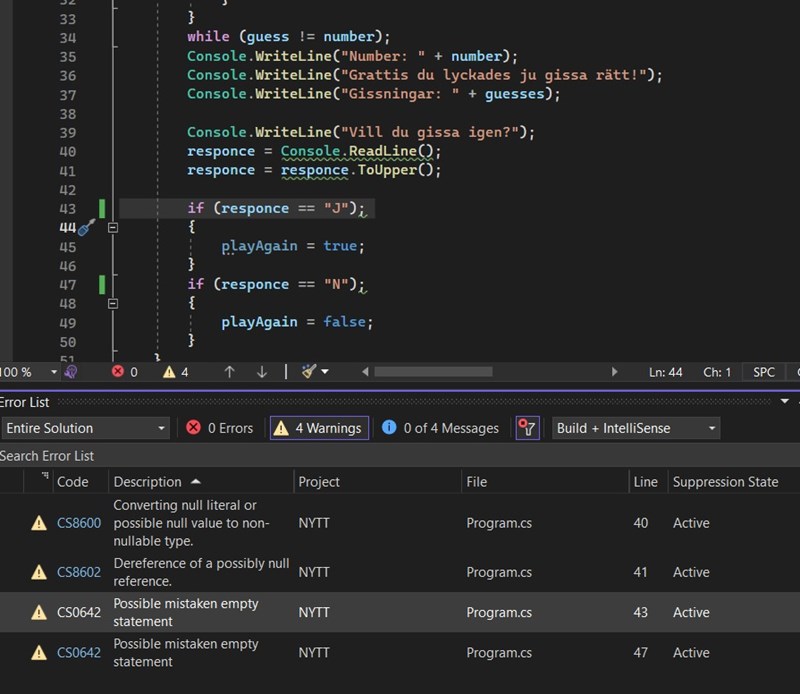
Task: Open the CS8600 error code link
Action: (79, 523)
